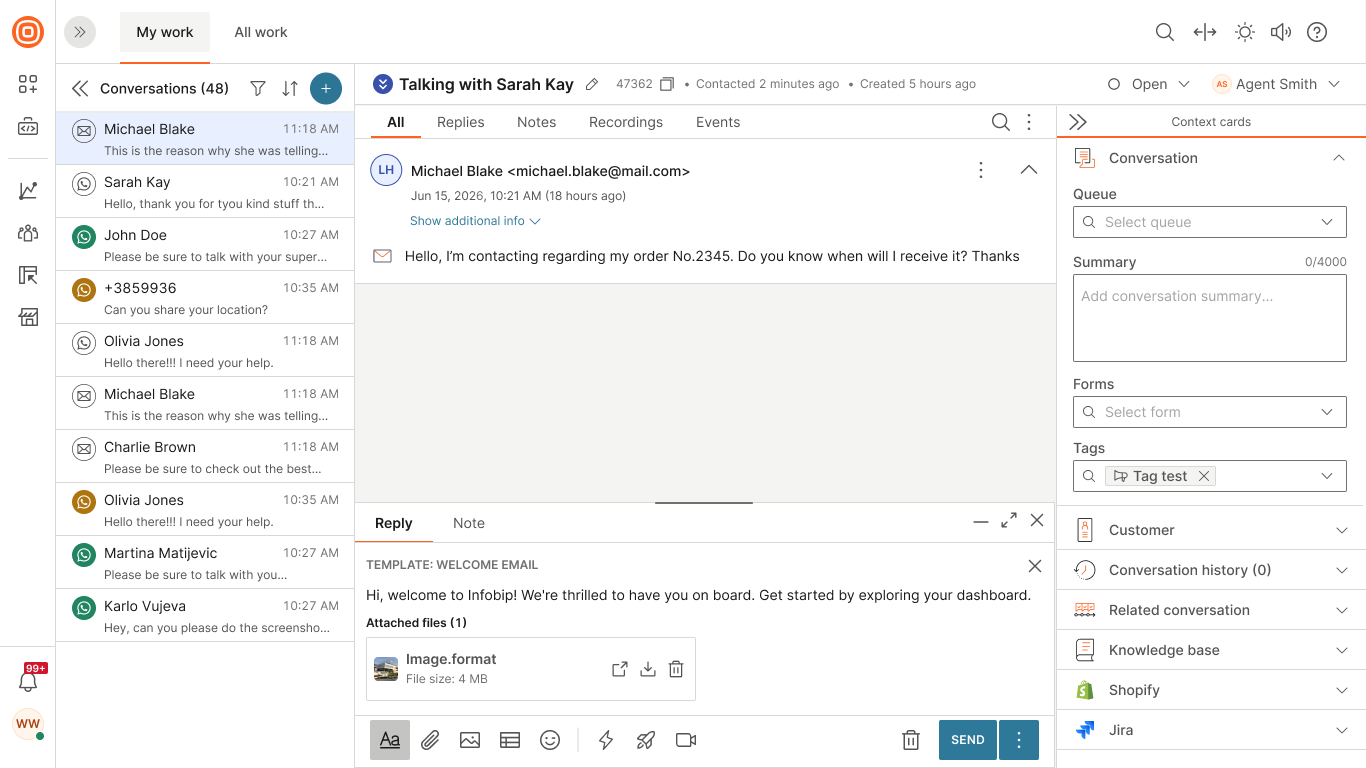
Task: Switch to the Recordings tab
Action: [x=626, y=122]
